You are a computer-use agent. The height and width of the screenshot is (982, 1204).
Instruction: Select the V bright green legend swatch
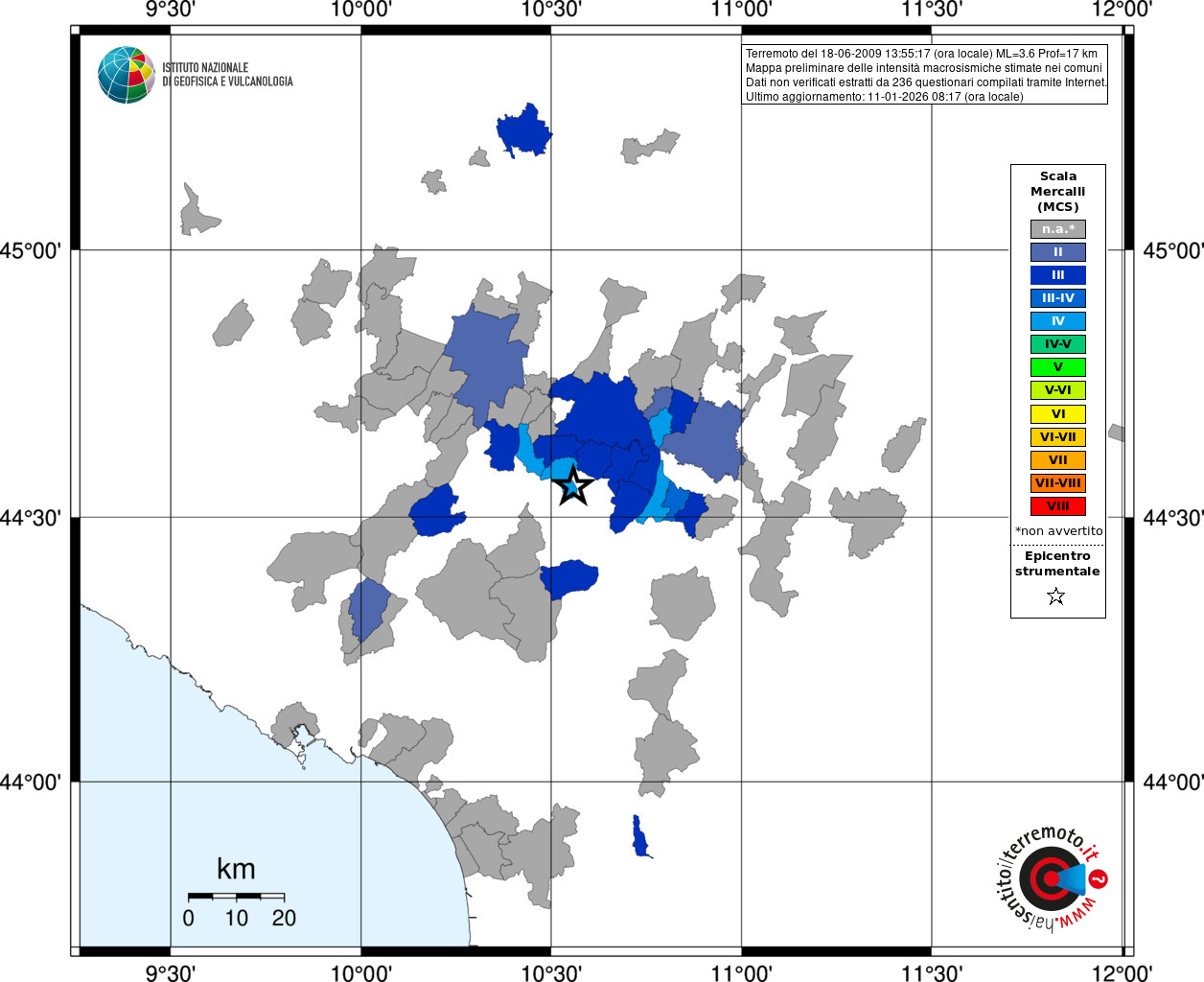pyautogui.click(x=1058, y=367)
